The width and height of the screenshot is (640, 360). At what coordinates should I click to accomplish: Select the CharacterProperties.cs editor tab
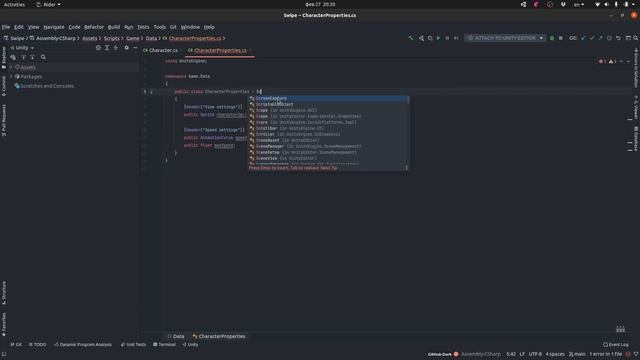click(x=220, y=50)
